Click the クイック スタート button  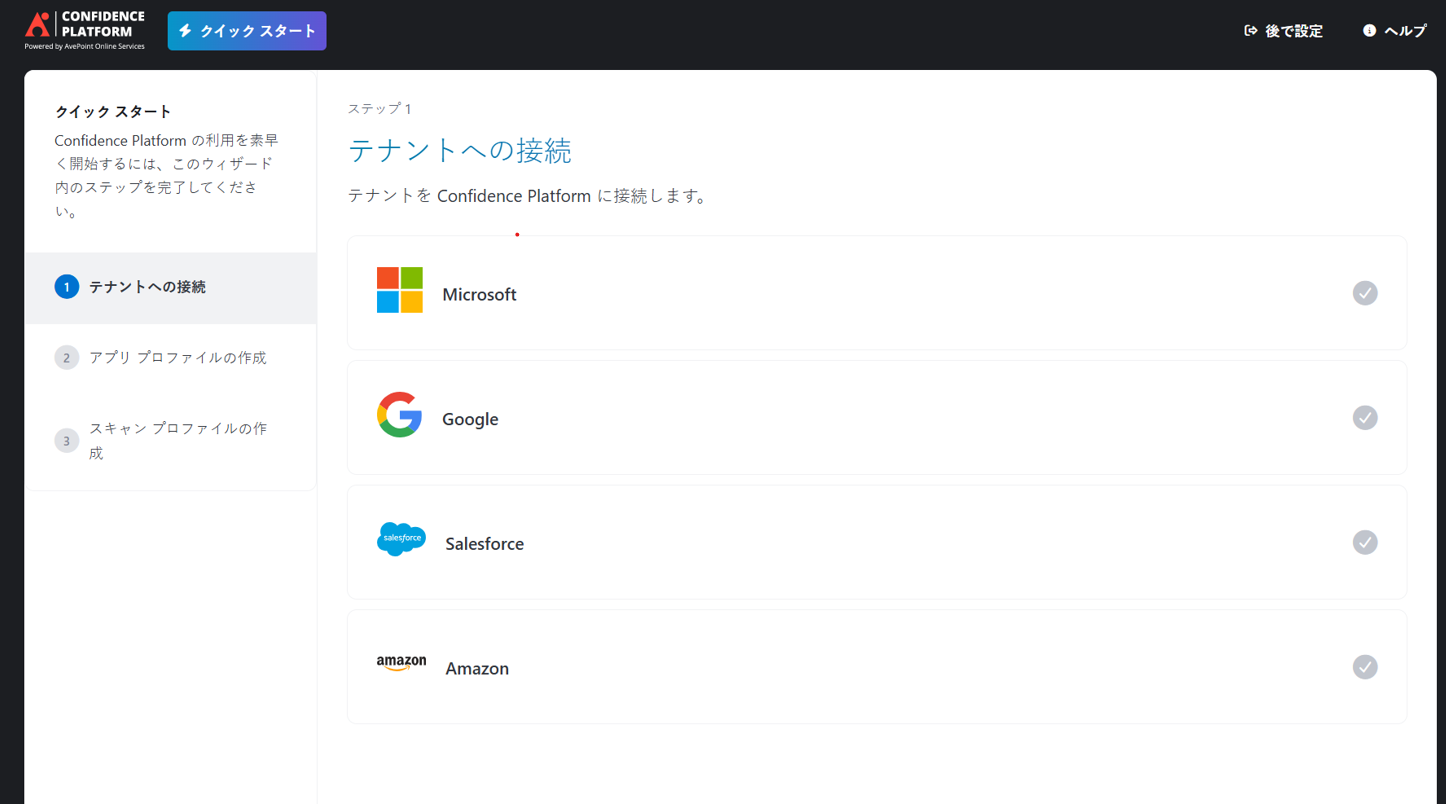tap(246, 30)
